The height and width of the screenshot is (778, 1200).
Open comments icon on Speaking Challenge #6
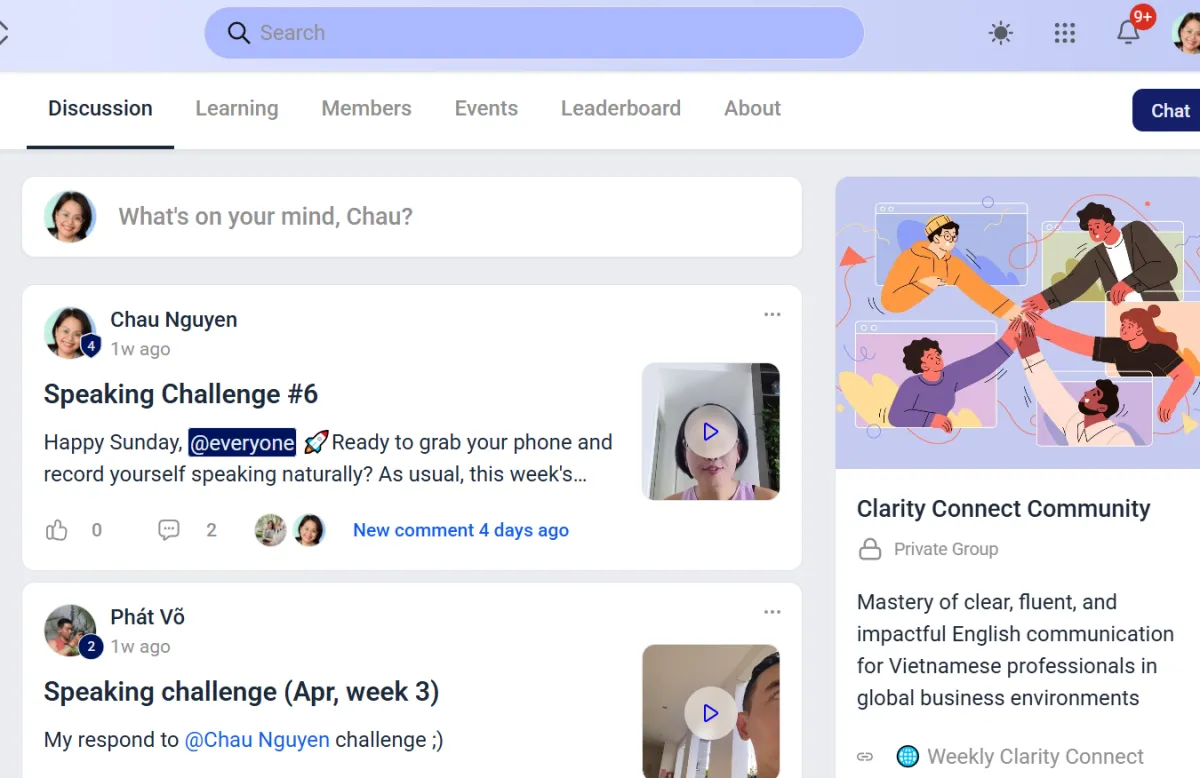[x=169, y=530]
